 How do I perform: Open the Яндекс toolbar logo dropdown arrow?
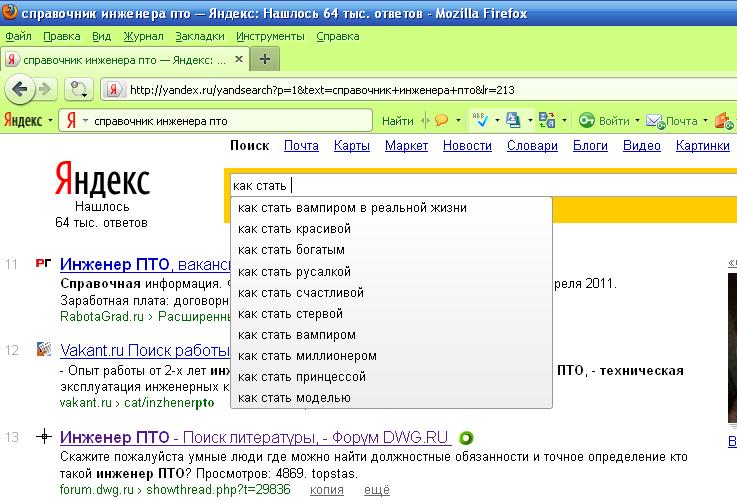point(50,121)
